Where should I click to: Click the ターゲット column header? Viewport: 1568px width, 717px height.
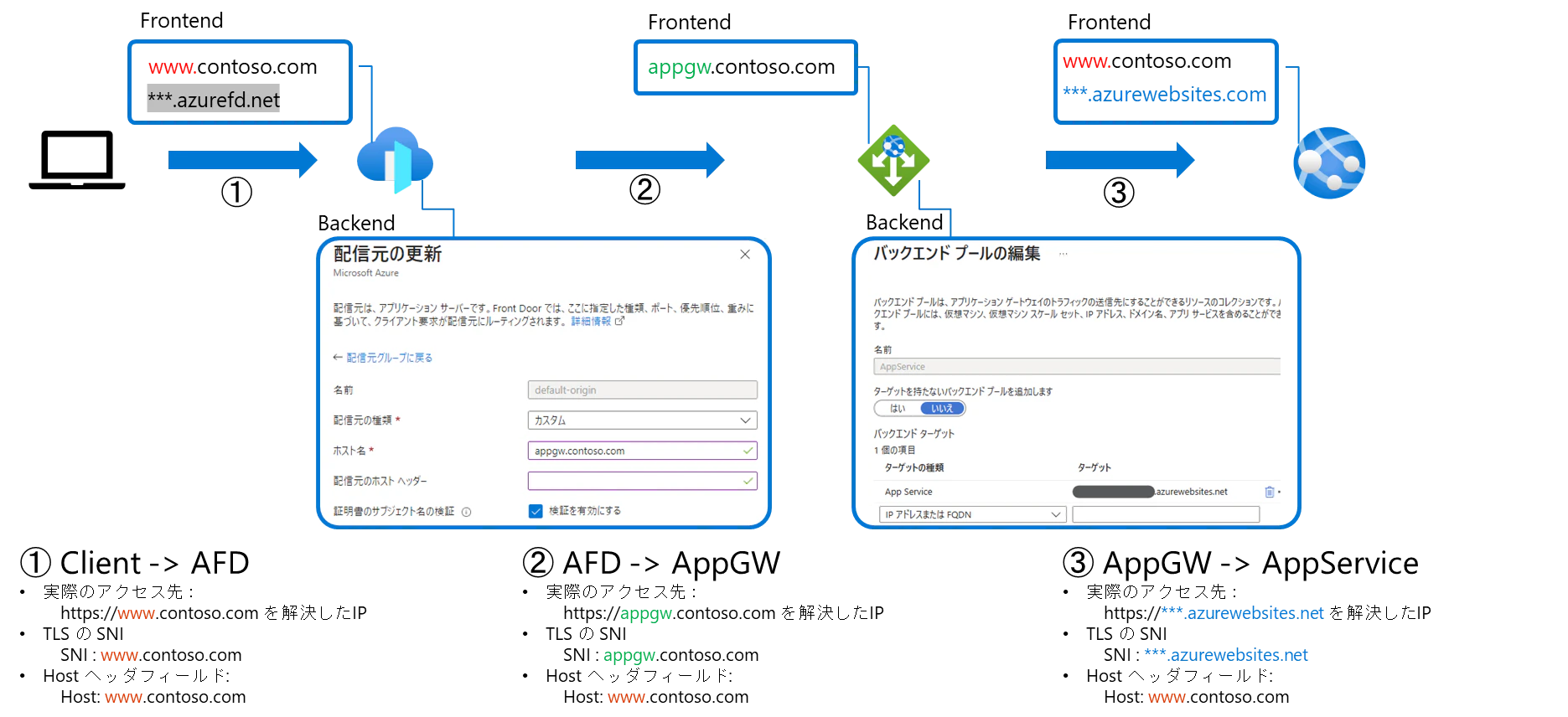pyautogui.click(x=1094, y=467)
